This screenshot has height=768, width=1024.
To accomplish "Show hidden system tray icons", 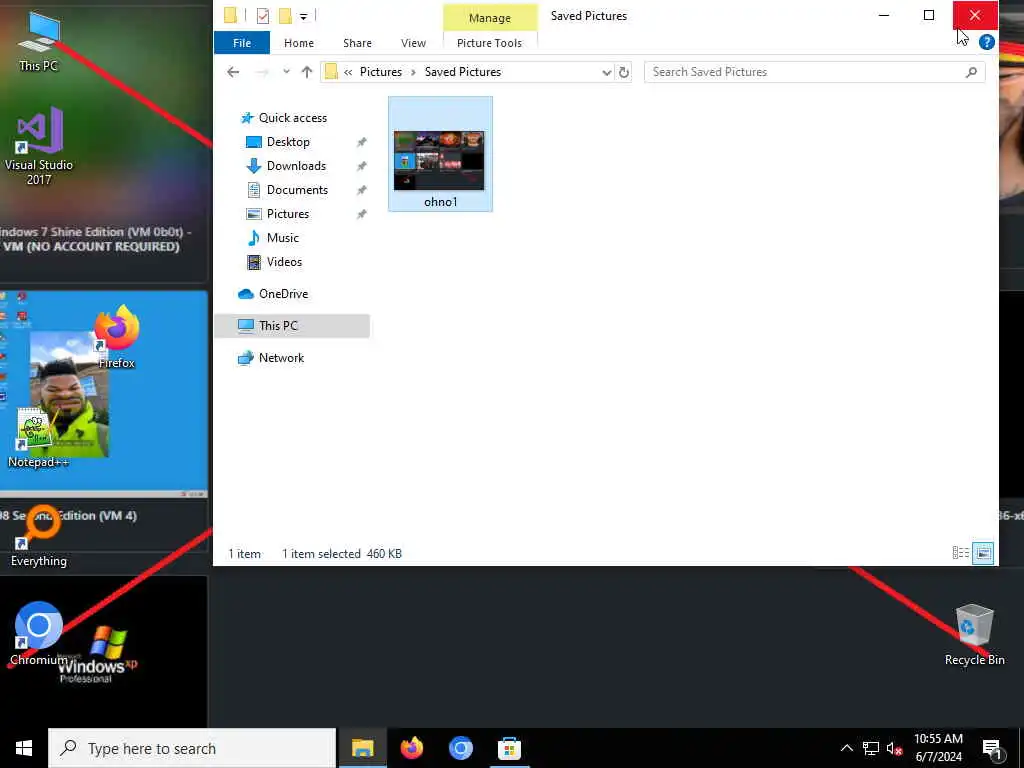I will coord(846,748).
